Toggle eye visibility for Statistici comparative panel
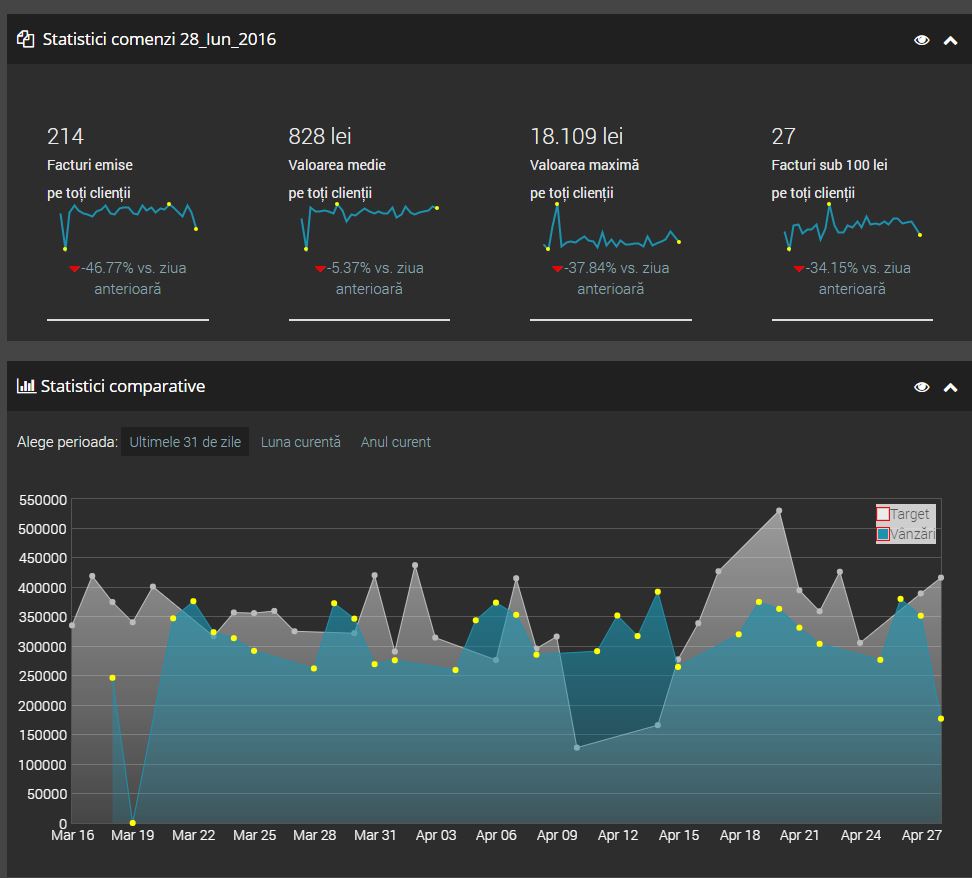The image size is (972, 878). click(x=921, y=387)
